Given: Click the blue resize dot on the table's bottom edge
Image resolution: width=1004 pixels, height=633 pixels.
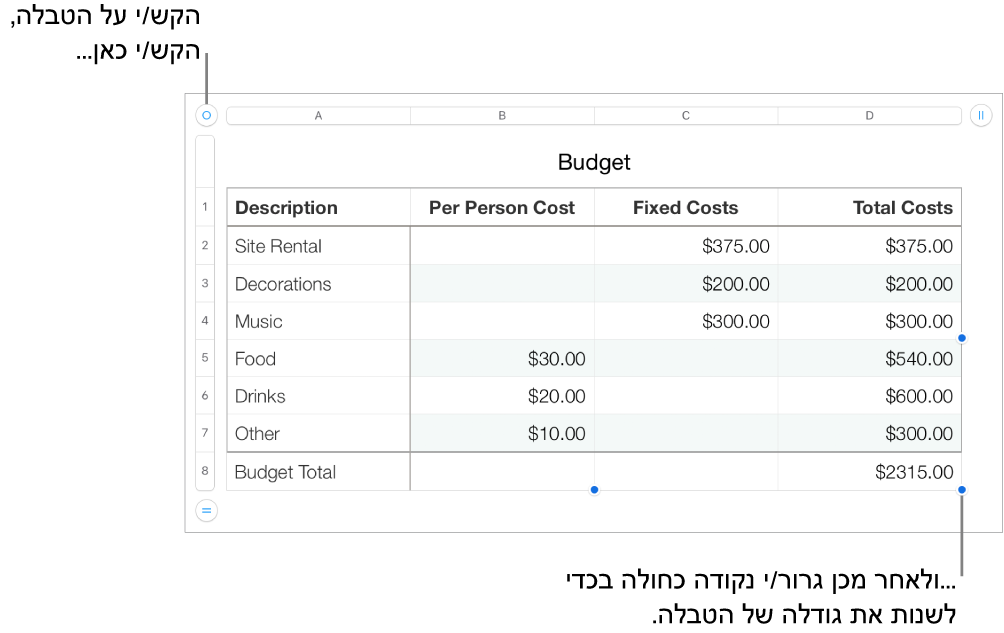Looking at the screenshot, I should tap(594, 490).
